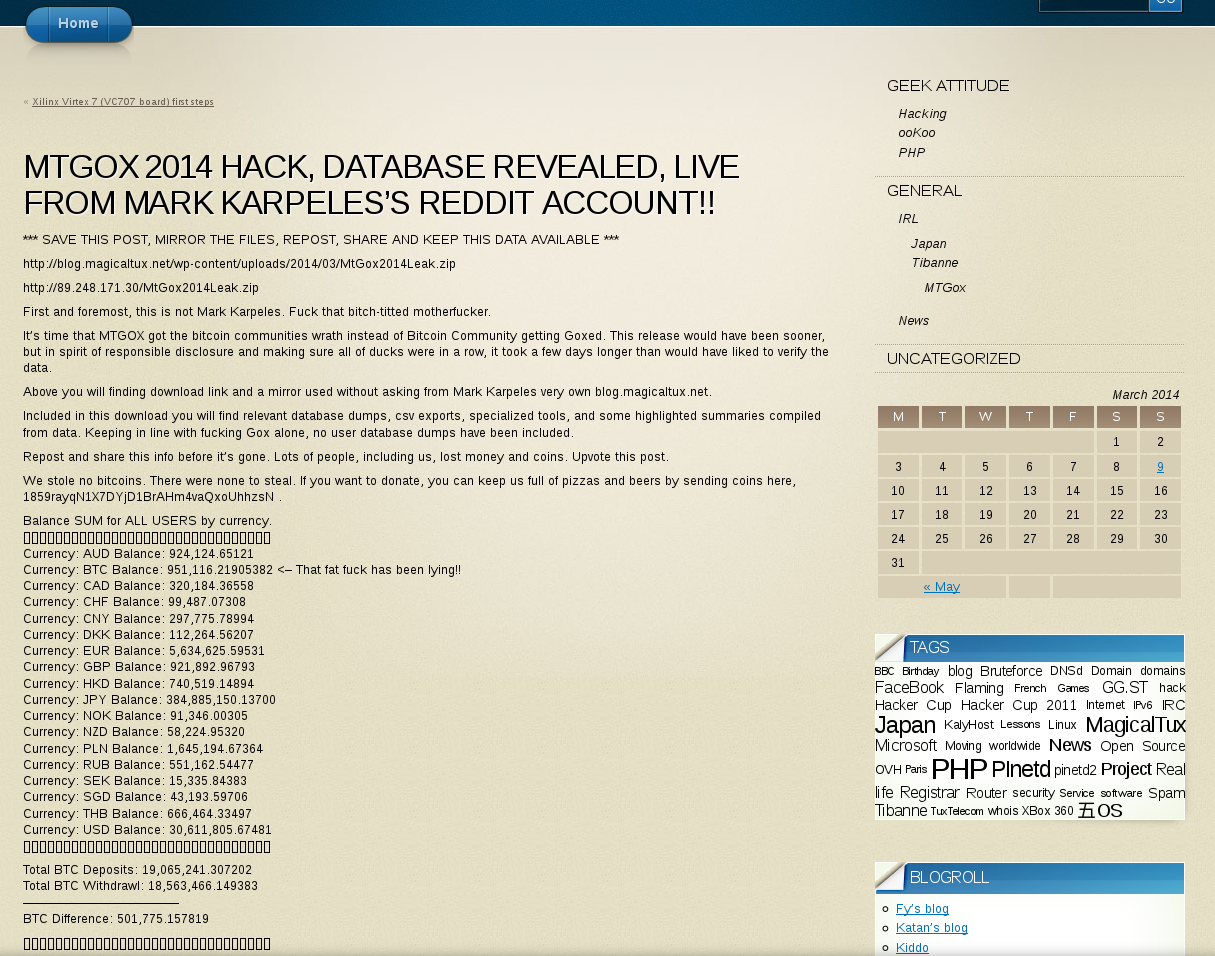This screenshot has width=1215, height=956.
Task: Open the Home navigation tab
Action: coord(78,24)
